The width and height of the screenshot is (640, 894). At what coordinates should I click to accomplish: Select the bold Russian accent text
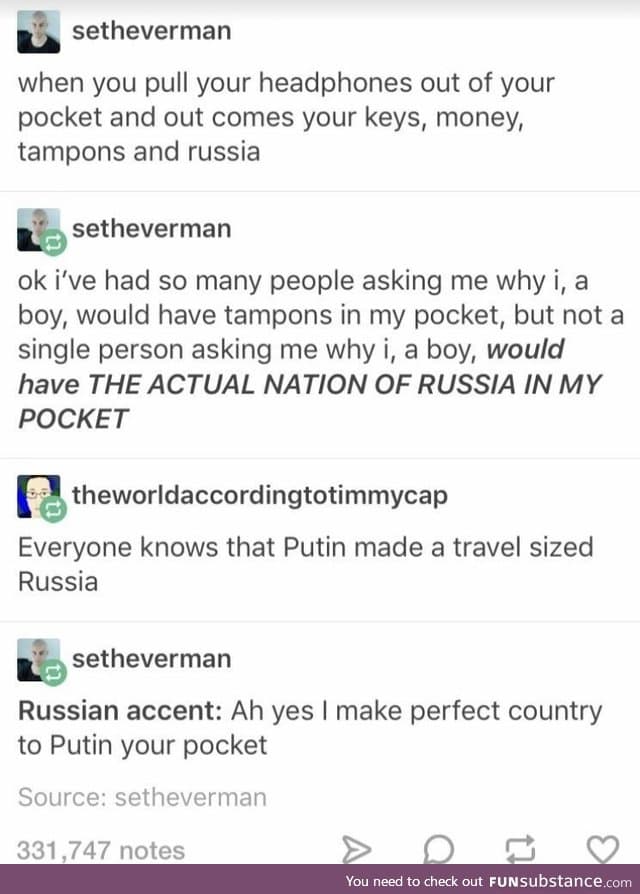[x=120, y=711]
